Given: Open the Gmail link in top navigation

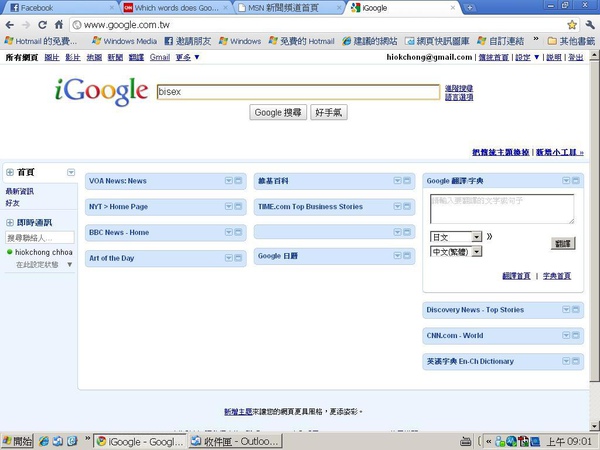Looking at the screenshot, I should click(x=160, y=57).
